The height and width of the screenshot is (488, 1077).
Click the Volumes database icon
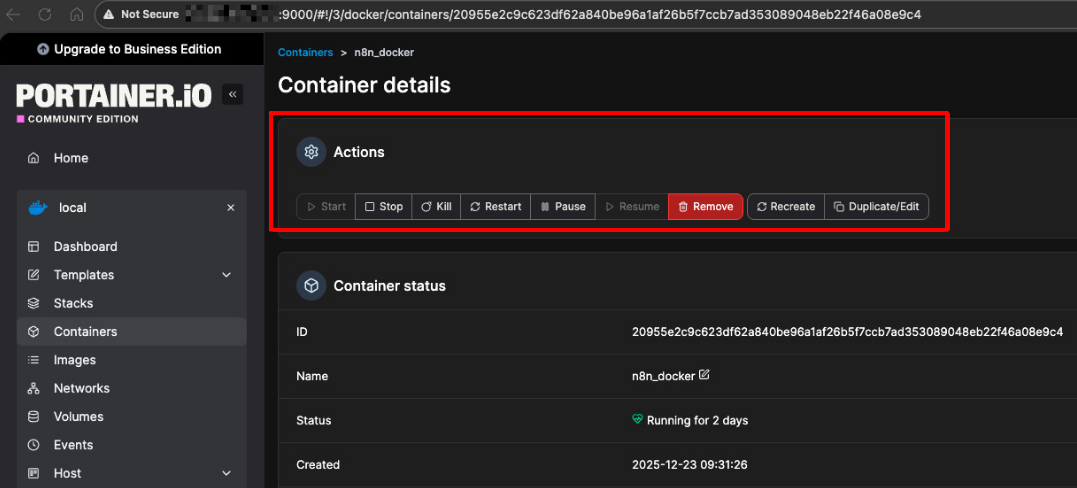click(x=33, y=417)
